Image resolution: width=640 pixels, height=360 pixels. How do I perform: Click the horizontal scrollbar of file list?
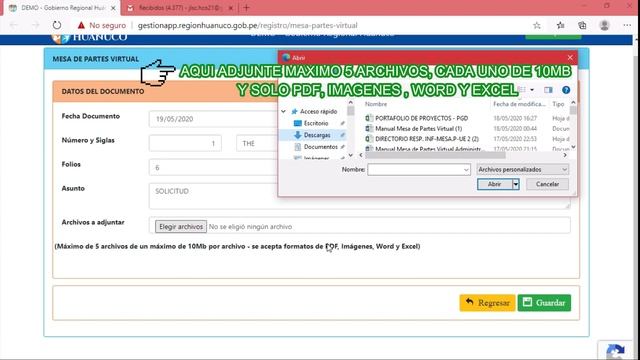435,155
